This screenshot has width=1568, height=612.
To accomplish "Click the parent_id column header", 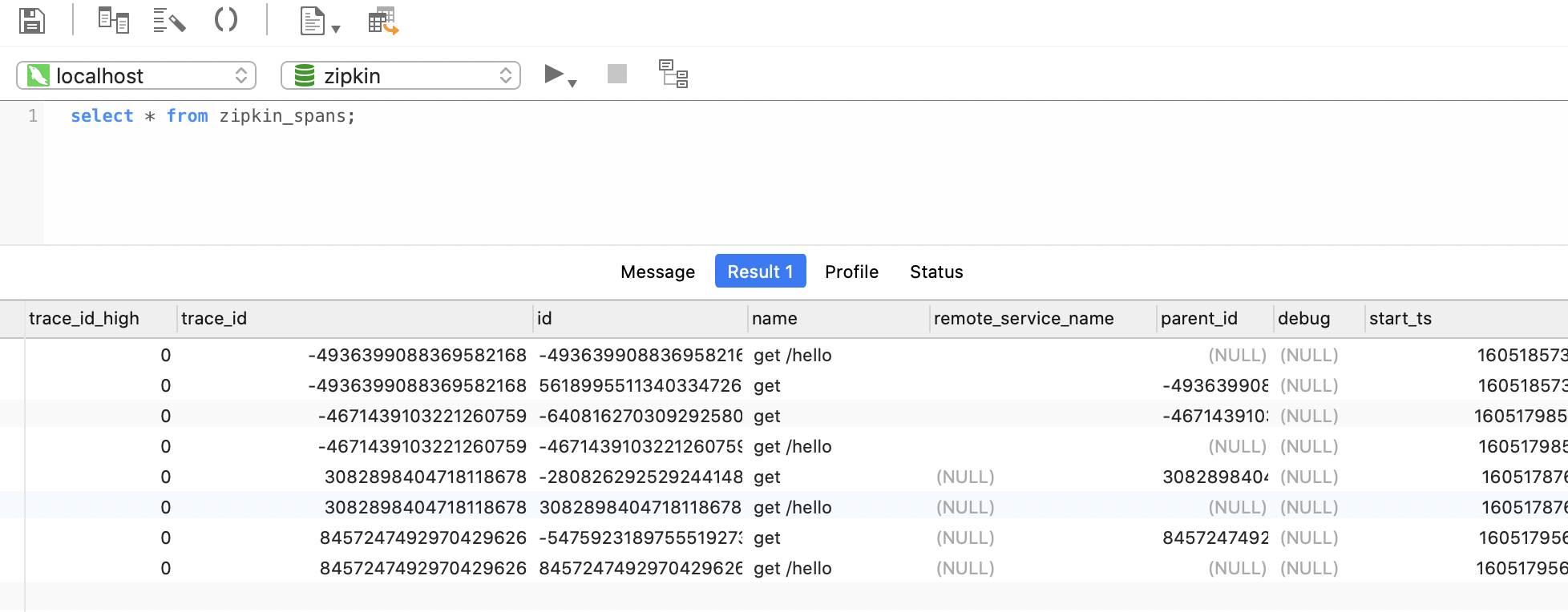I will point(1215,319).
